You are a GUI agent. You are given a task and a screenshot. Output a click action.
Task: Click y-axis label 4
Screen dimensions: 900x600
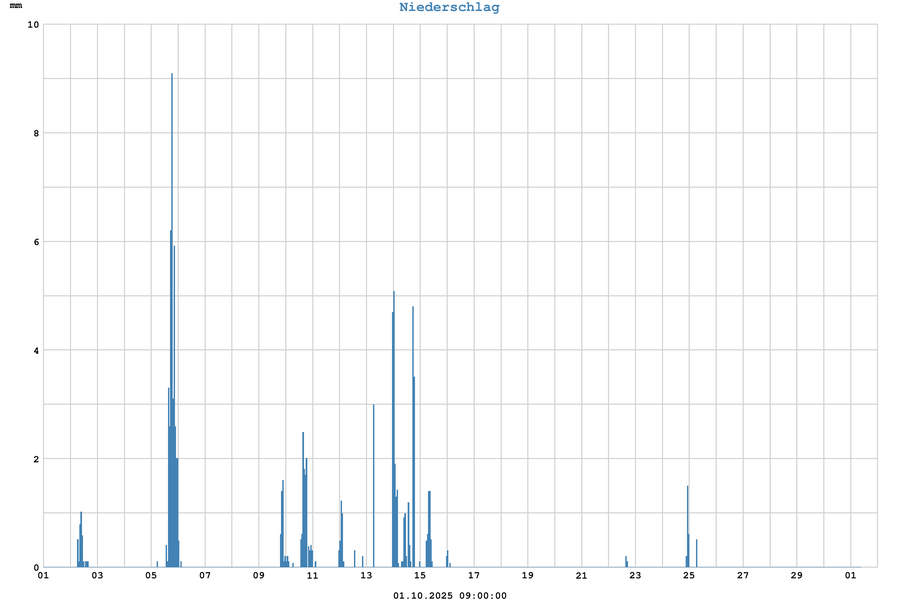(35, 350)
